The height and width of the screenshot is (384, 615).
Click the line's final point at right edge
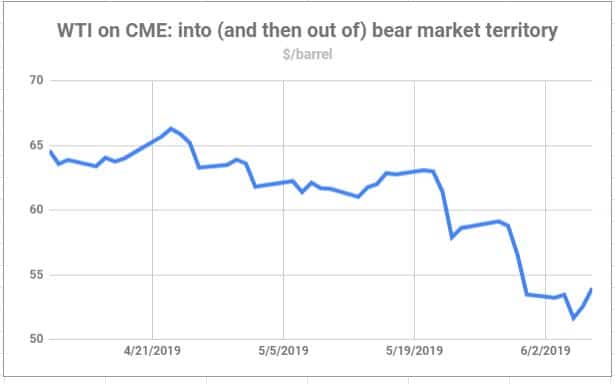(591, 289)
